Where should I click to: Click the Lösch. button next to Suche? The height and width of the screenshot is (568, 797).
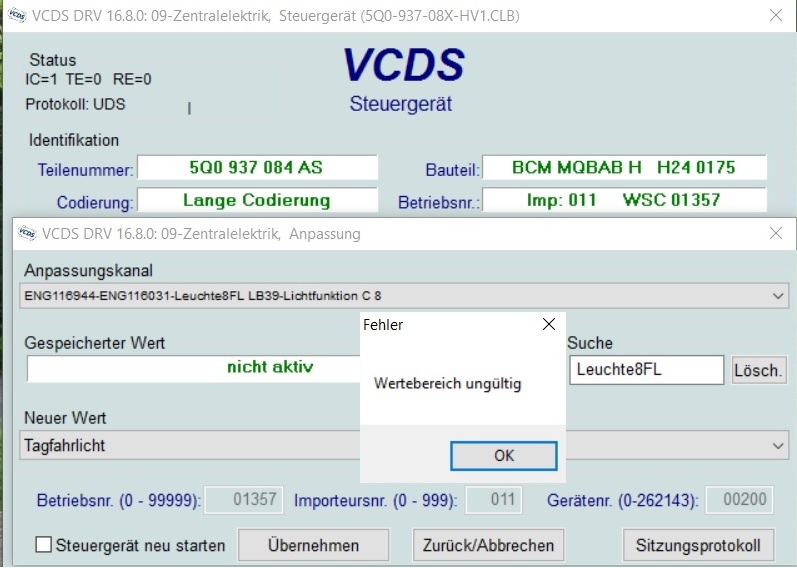[758, 370]
